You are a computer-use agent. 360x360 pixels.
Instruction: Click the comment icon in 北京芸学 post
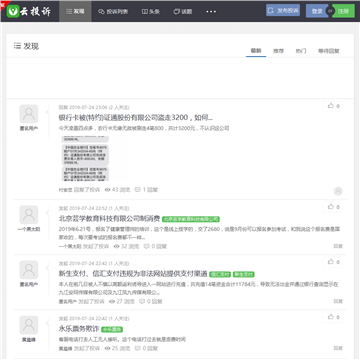point(146,246)
